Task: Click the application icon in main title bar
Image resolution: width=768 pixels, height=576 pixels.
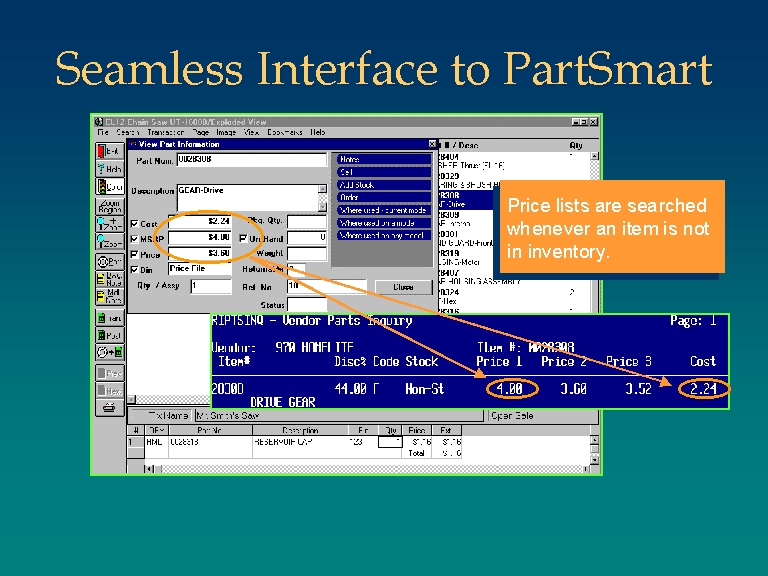Action: tap(99, 122)
